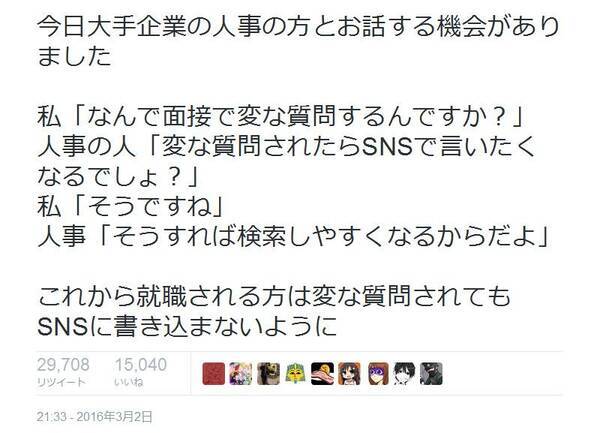Open the Egyptian pharaoh mask avatar
This screenshot has width=600, height=433.
(295, 373)
